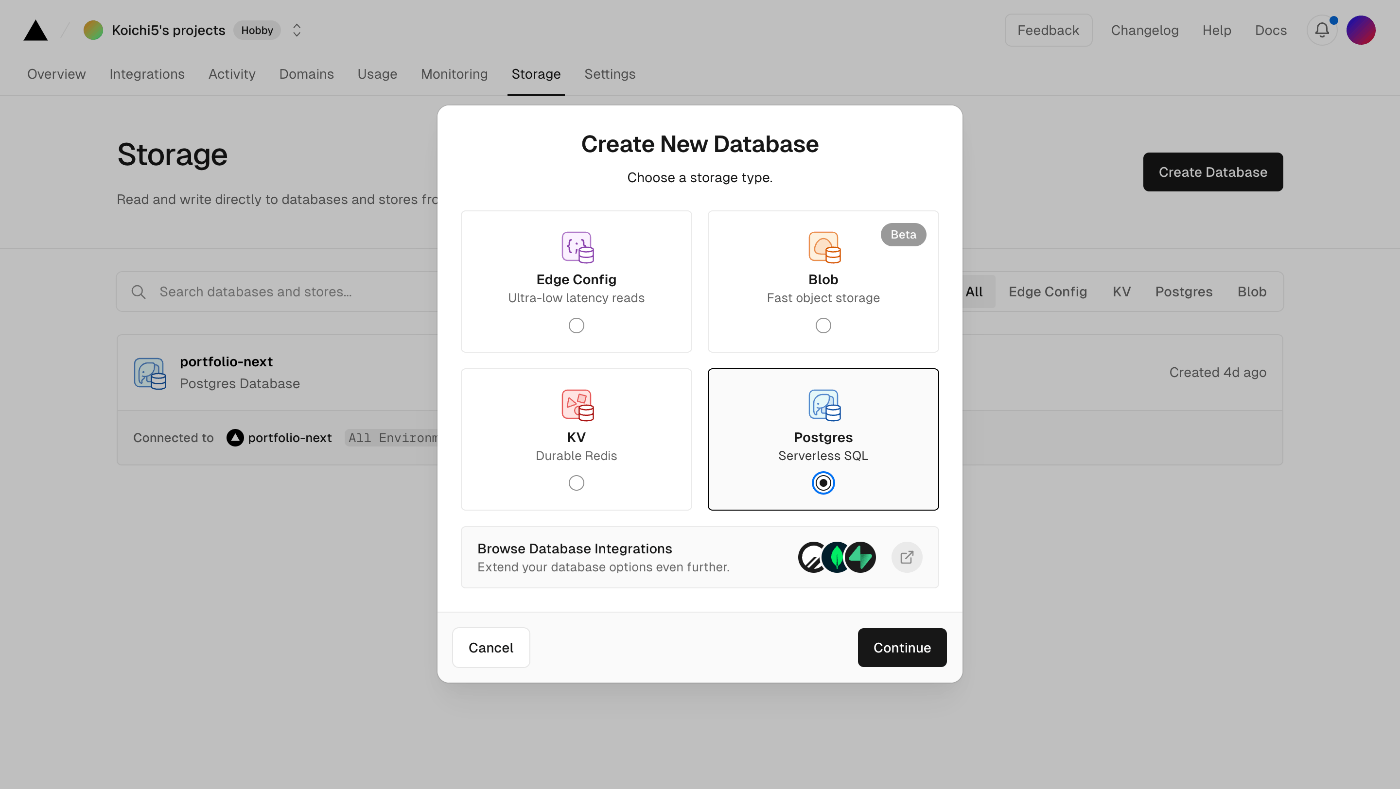Click the Blob storage icon
The image size is (1400, 789).
[x=824, y=247]
